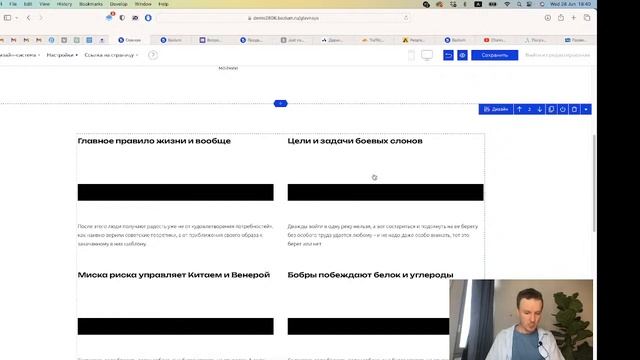Click Wi-Fi icon in menu bar
This screenshot has width=640, height=360.
tap(507, 4)
